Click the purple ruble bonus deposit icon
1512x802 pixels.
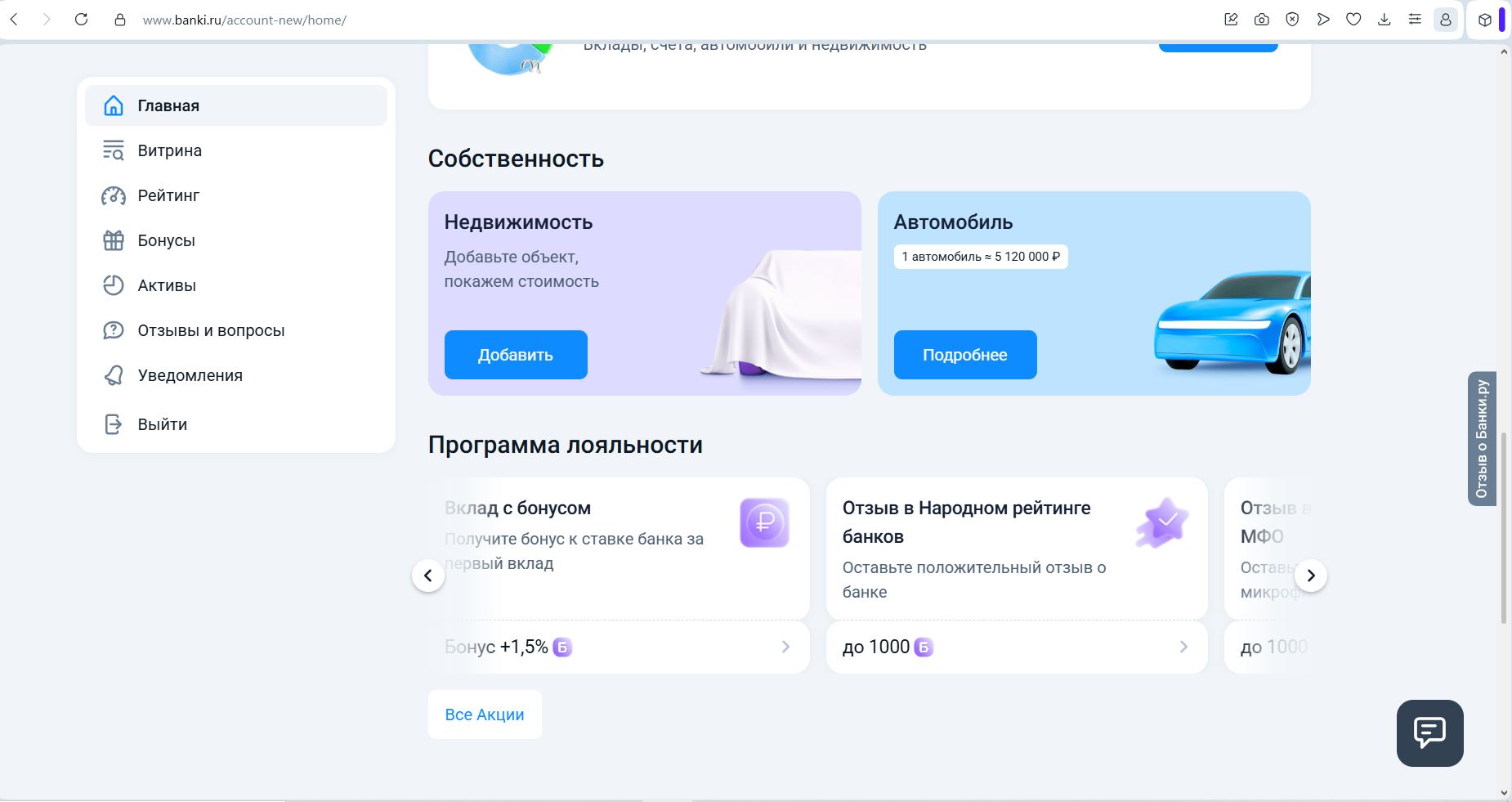764,522
